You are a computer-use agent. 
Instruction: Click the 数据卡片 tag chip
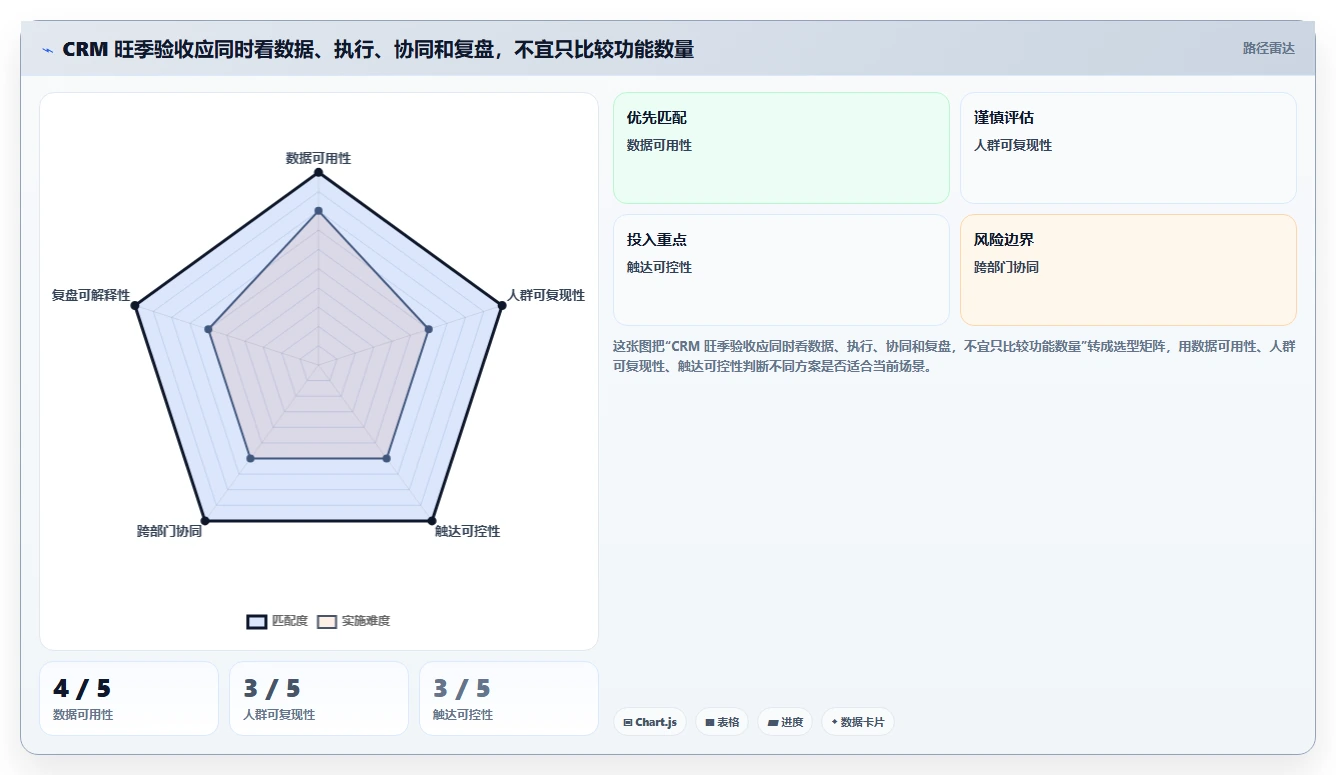coord(858,722)
